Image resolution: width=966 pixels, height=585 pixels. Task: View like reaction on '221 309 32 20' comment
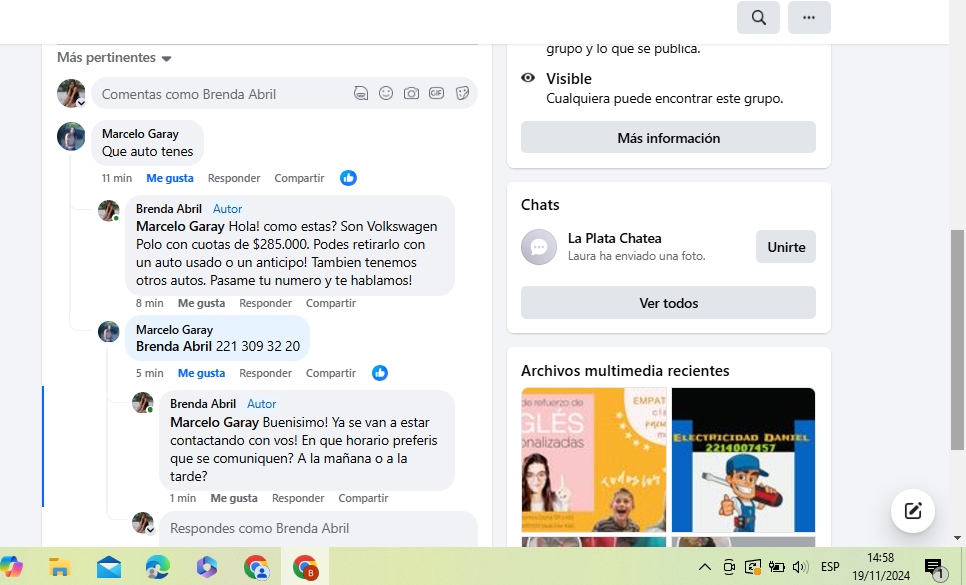point(380,373)
